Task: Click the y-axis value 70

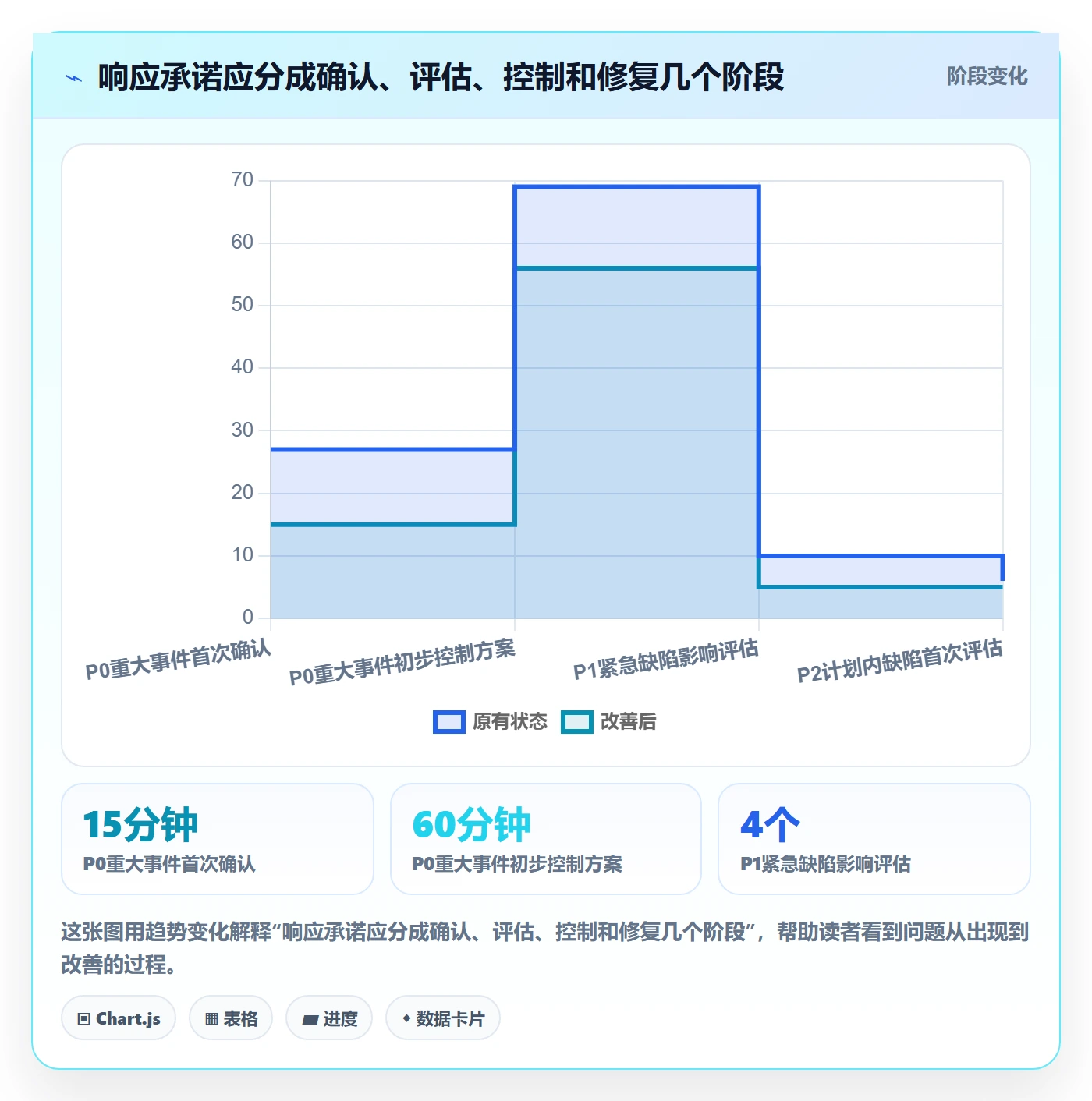Action: (x=243, y=180)
